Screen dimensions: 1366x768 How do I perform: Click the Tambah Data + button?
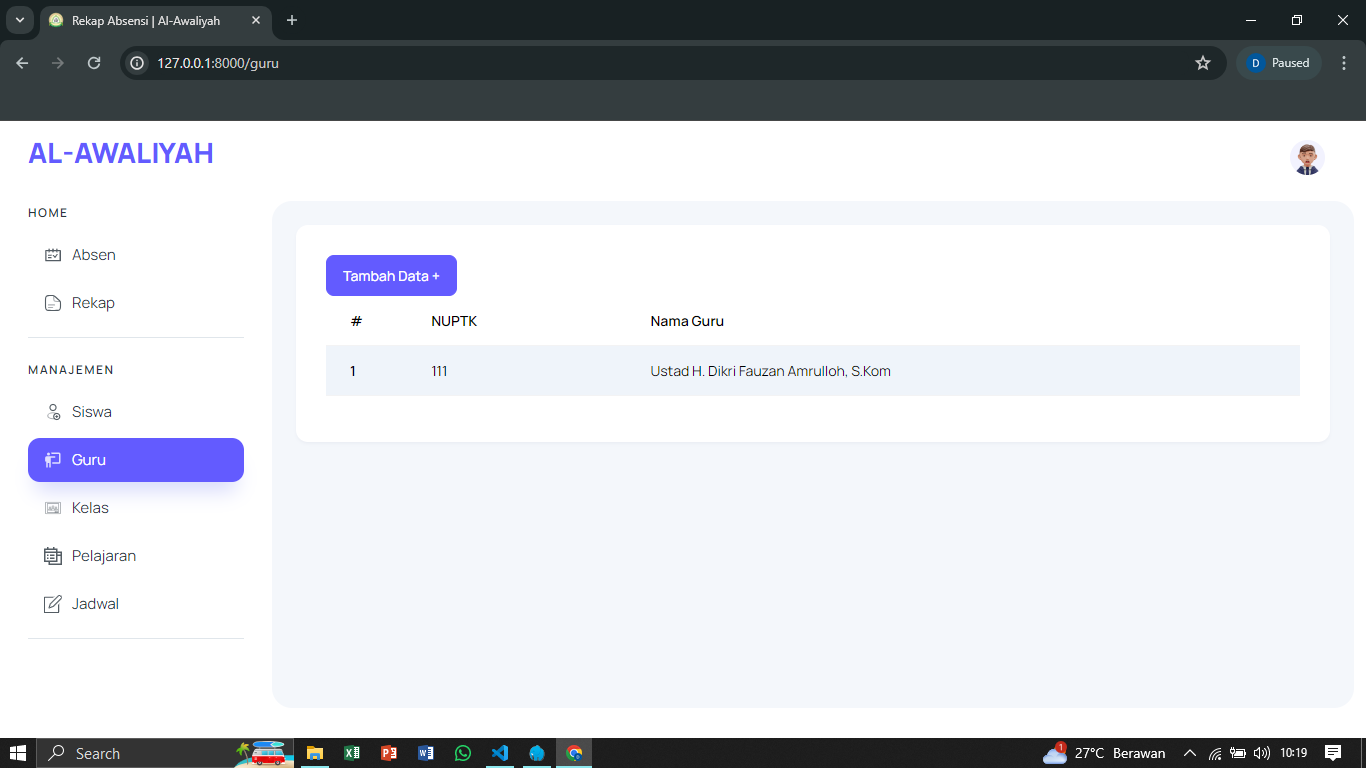pos(391,276)
